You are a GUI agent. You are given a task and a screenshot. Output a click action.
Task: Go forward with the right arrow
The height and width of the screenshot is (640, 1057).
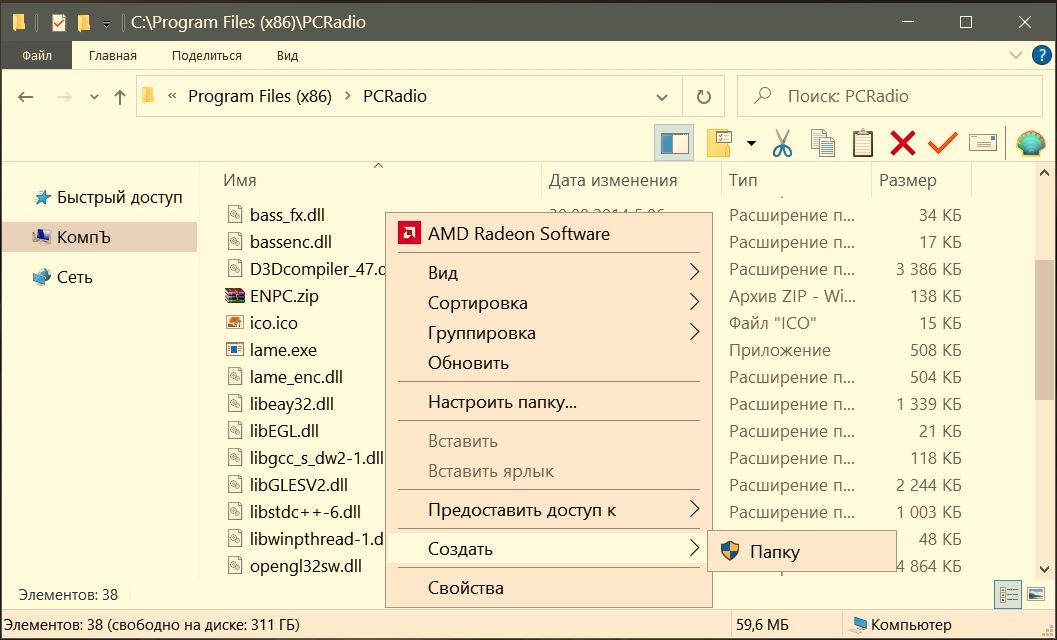coord(64,97)
